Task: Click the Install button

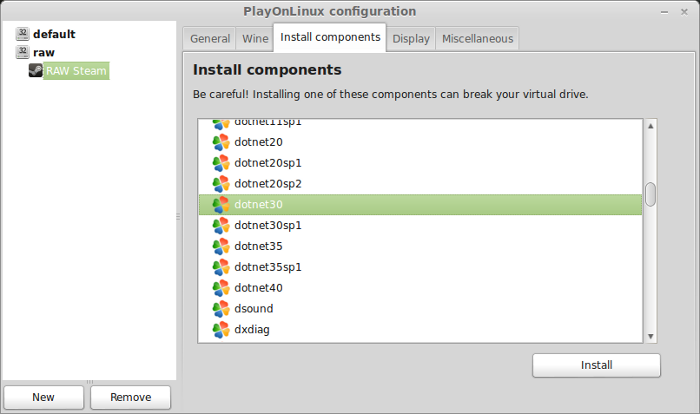Action: click(596, 365)
